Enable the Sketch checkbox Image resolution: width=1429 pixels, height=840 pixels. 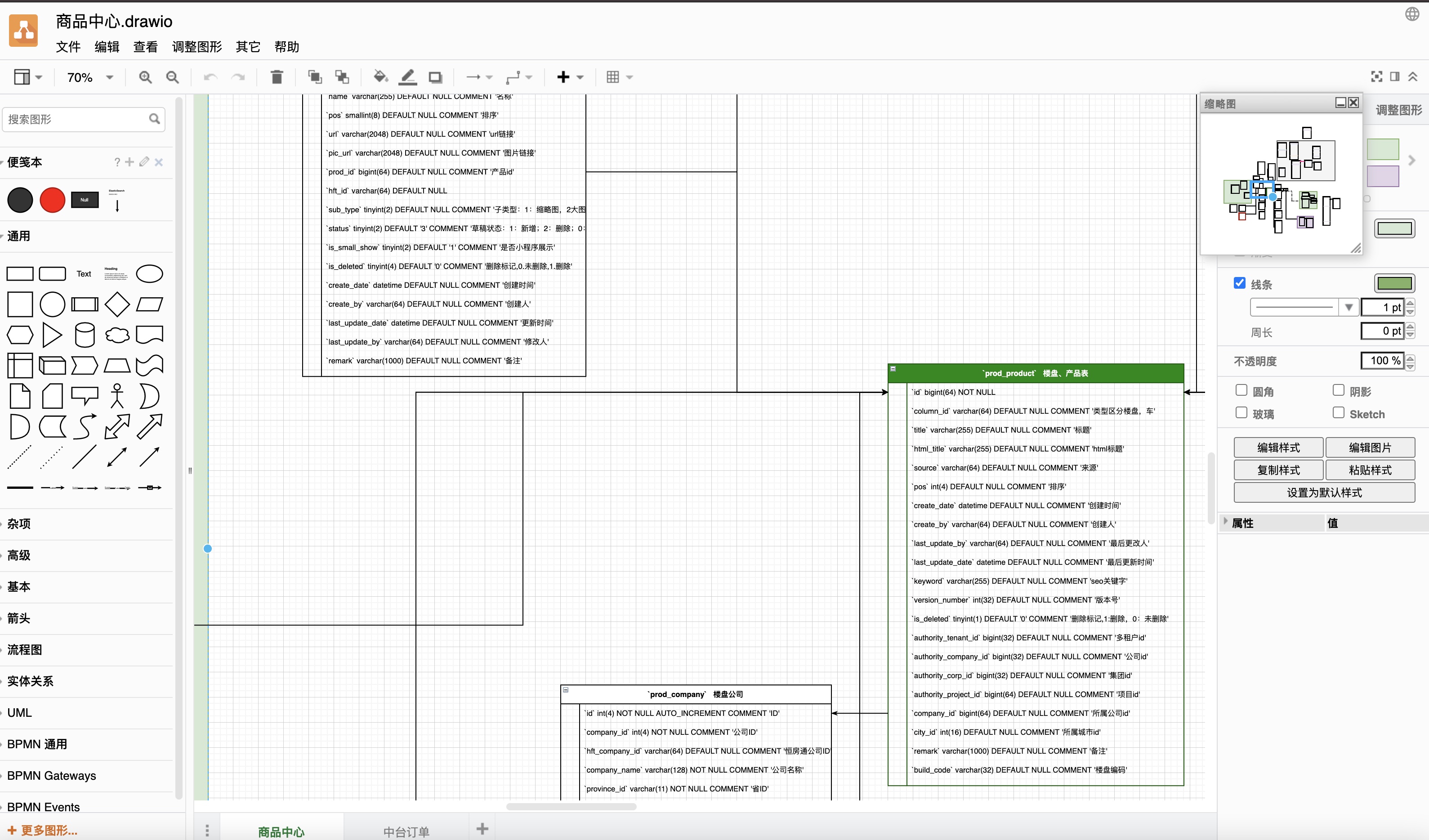pos(1338,412)
